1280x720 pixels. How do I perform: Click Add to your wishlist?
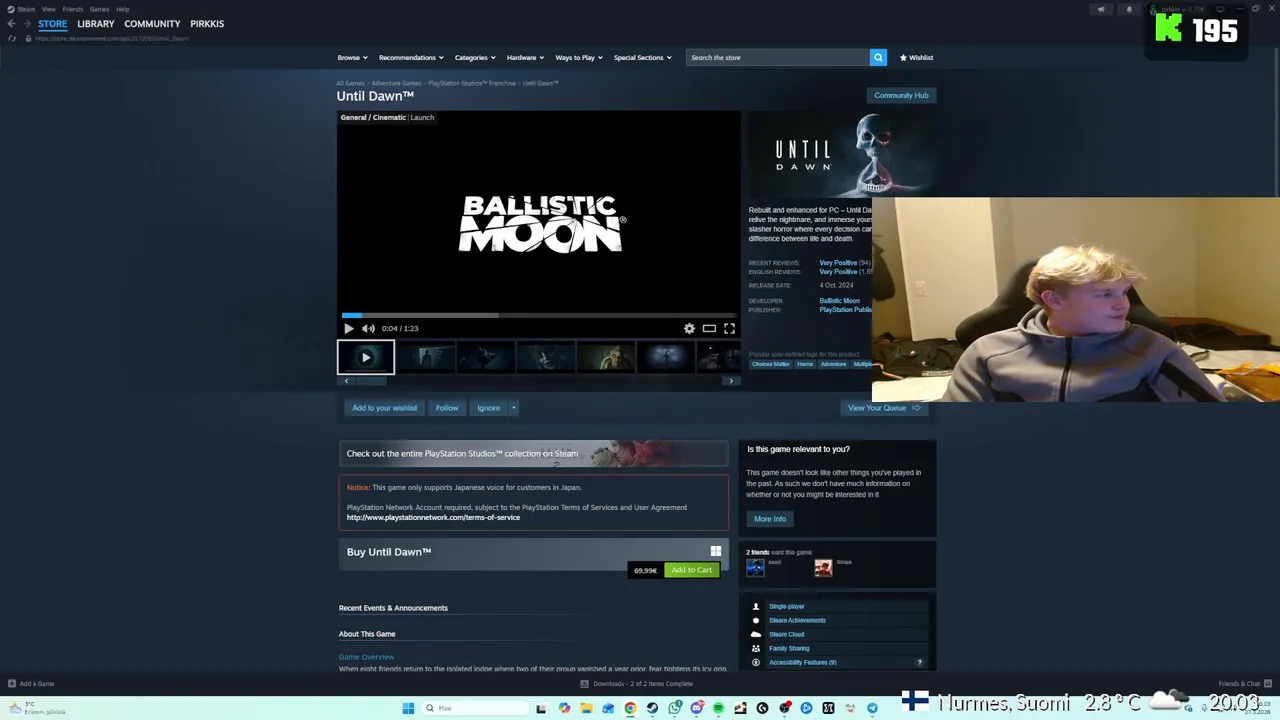click(x=384, y=408)
